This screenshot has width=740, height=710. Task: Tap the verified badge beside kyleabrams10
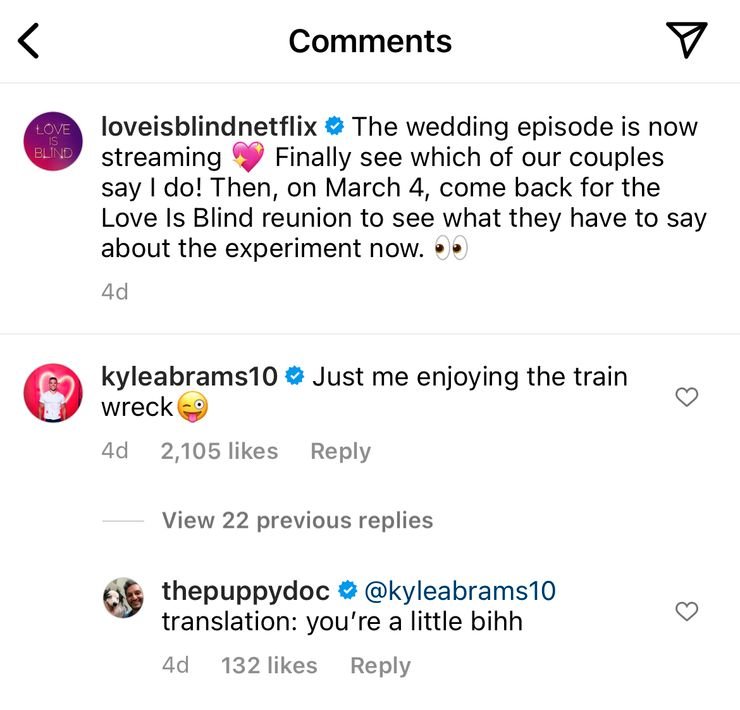pos(295,377)
